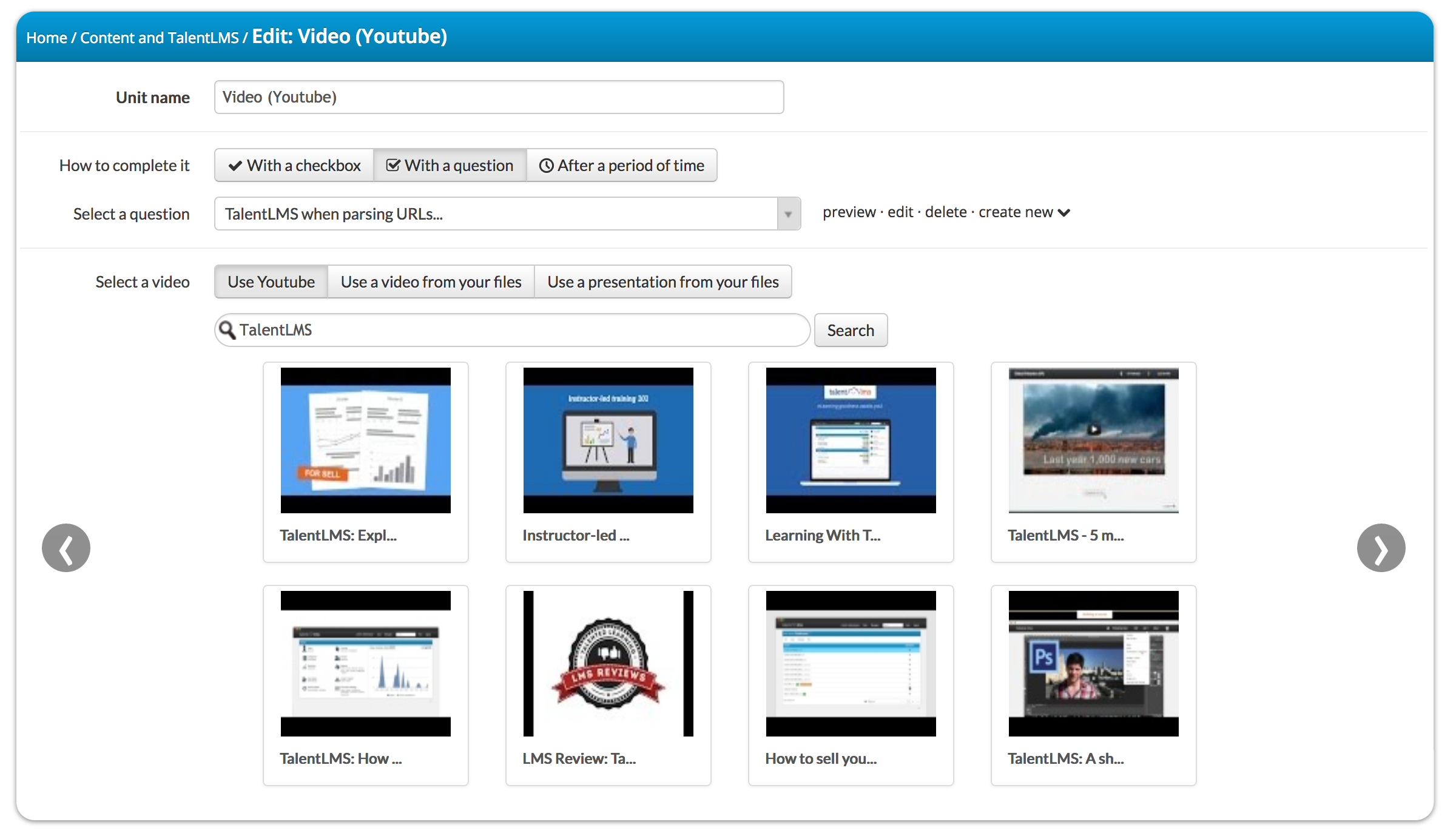Select the 'Use a presentation from your files' tab
Screen dimensions: 1456x836
(663, 281)
